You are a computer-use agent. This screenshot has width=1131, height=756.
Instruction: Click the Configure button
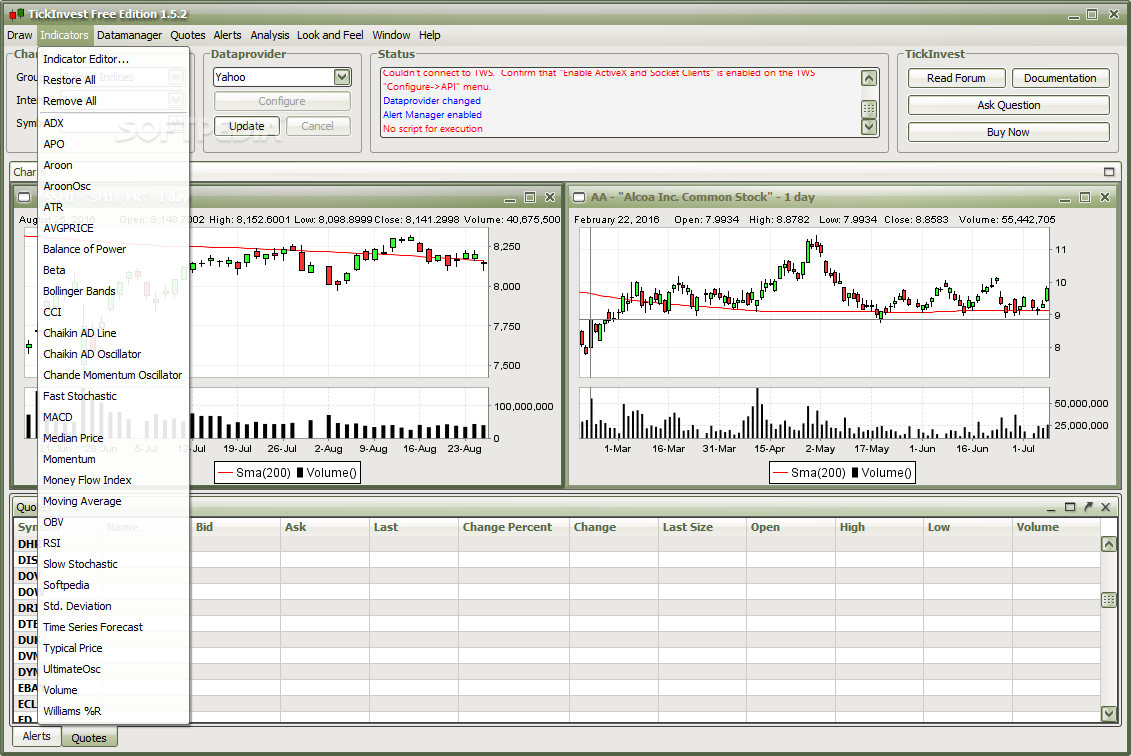click(x=282, y=102)
